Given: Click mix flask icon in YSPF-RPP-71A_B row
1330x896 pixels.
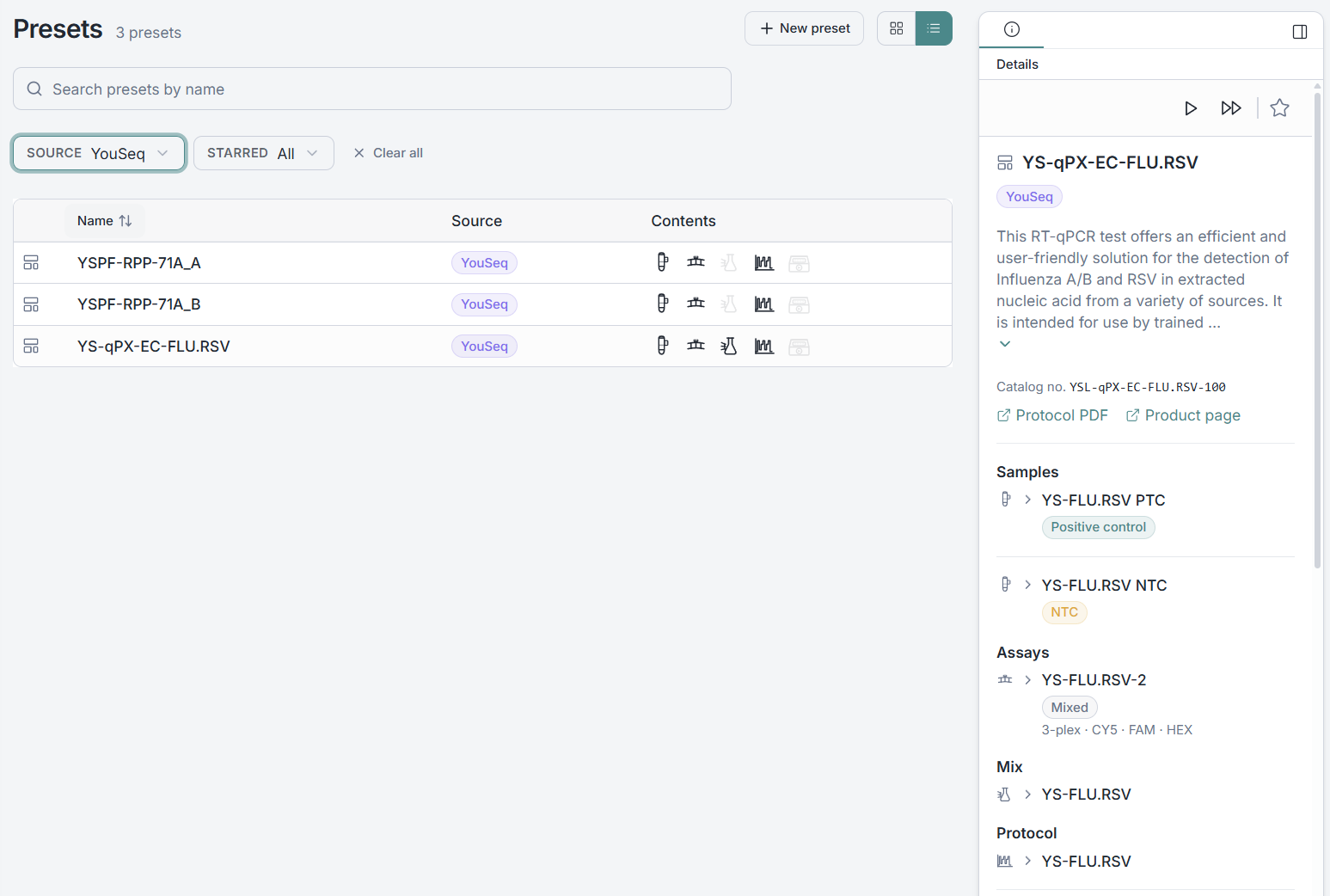Looking at the screenshot, I should pyautogui.click(x=729, y=304).
